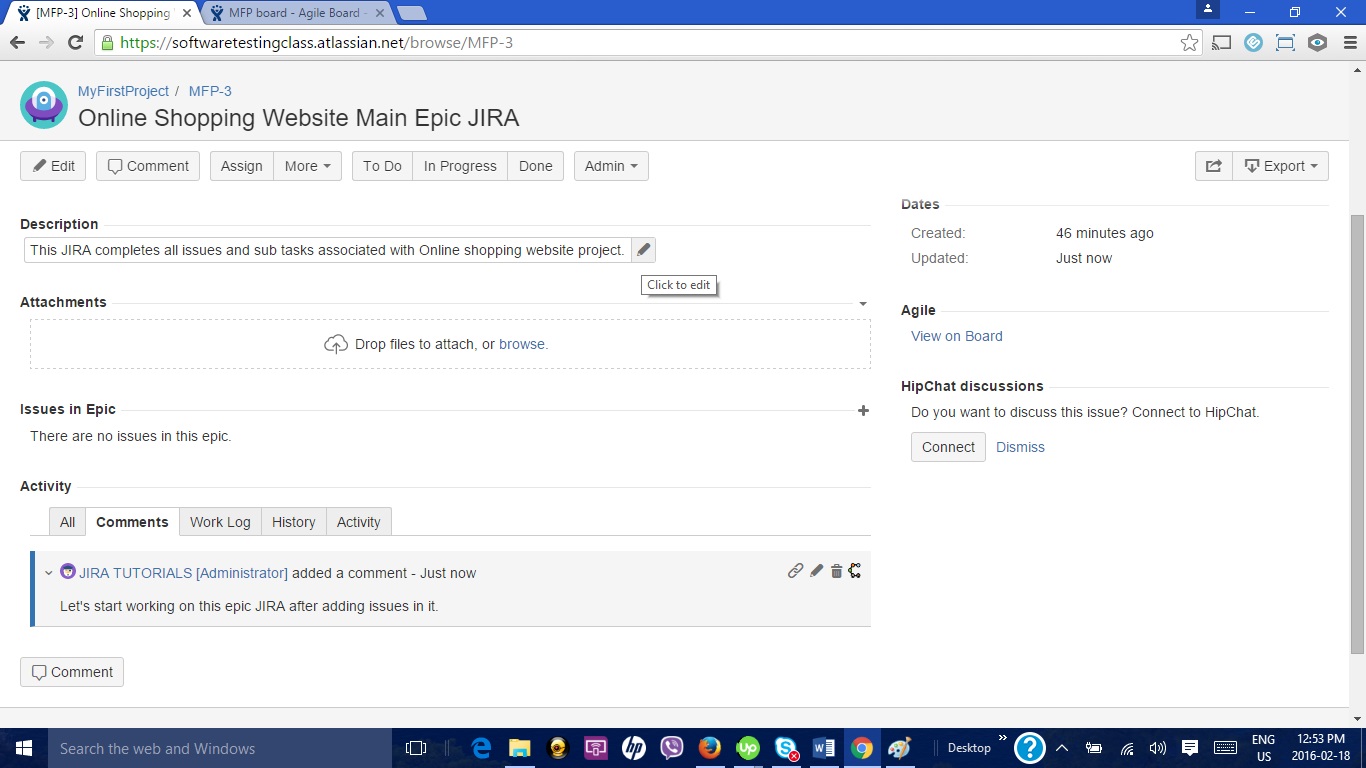The image size is (1366, 768).
Task: Open the More dropdown menu
Action: (307, 166)
